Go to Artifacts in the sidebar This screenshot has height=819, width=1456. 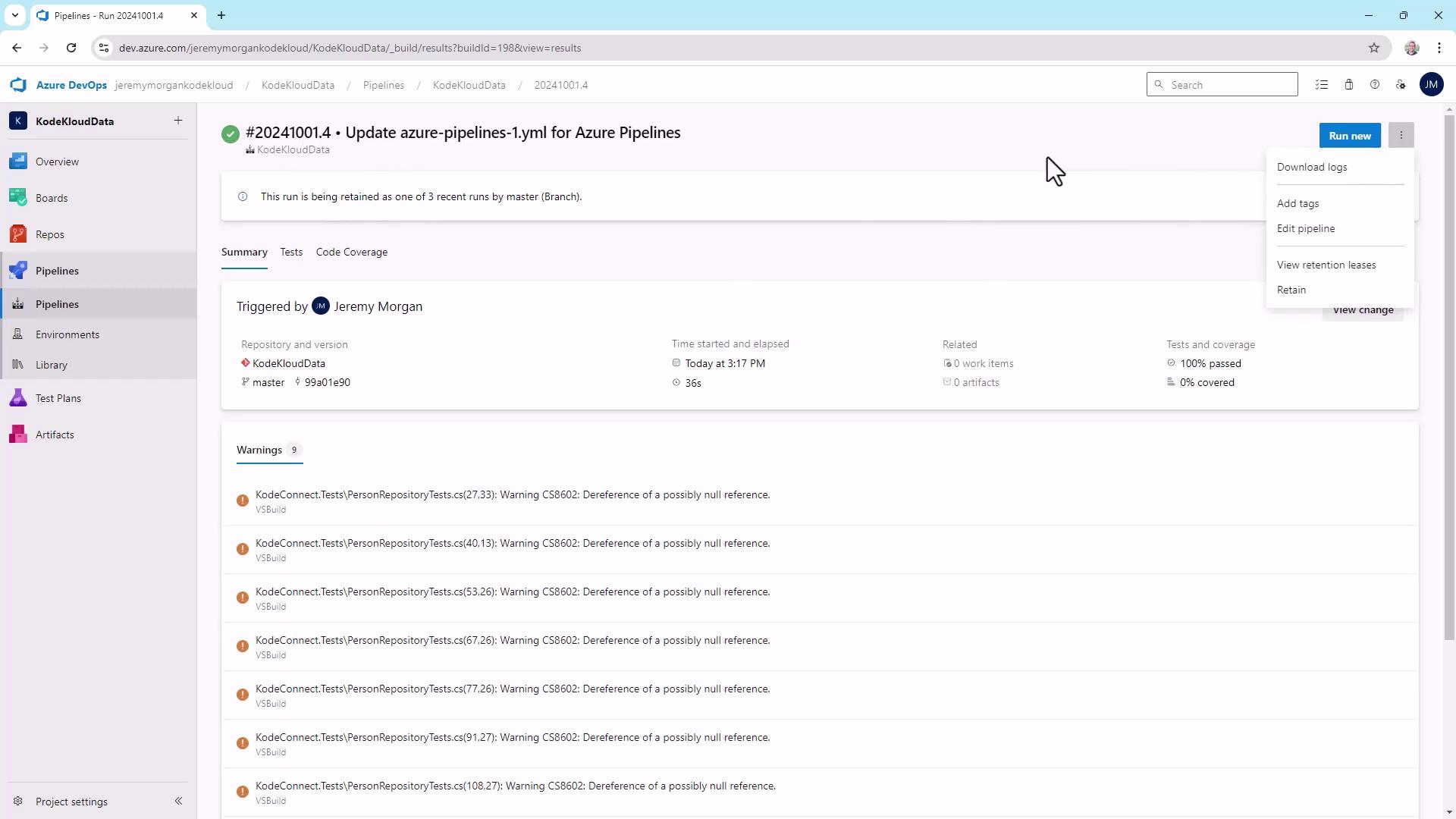pyautogui.click(x=55, y=435)
